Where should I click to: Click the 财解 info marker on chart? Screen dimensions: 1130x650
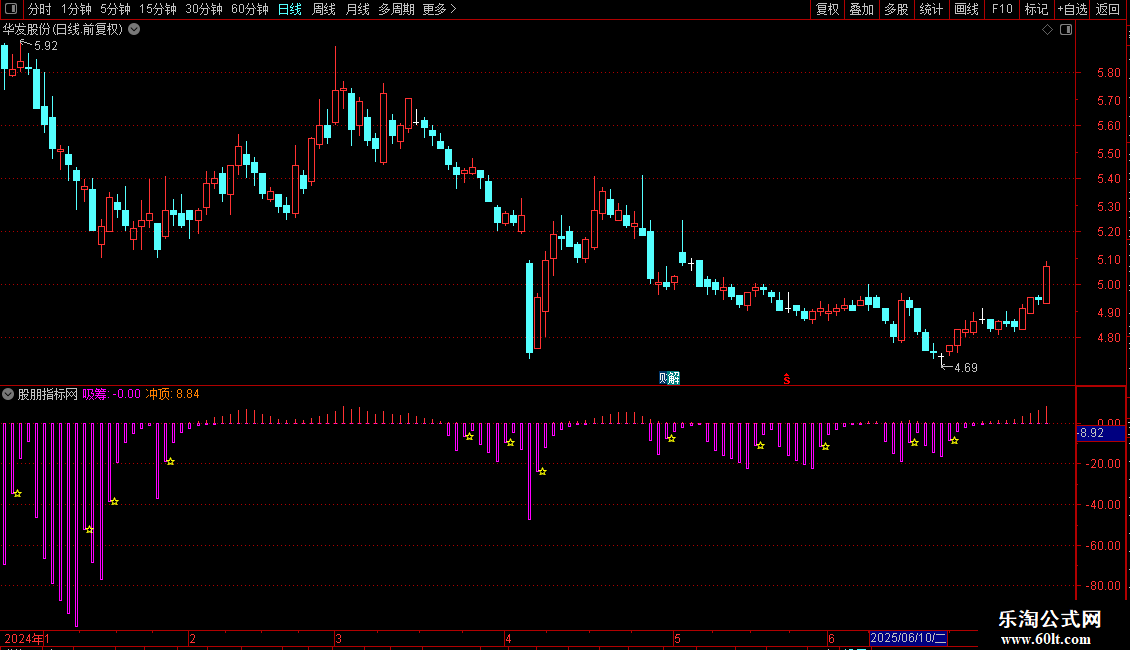669,378
